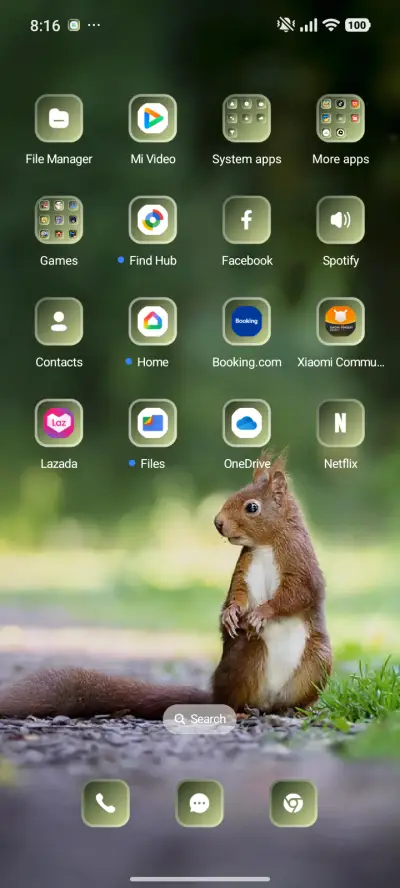Launch Chrome browser from dock

(x=293, y=803)
